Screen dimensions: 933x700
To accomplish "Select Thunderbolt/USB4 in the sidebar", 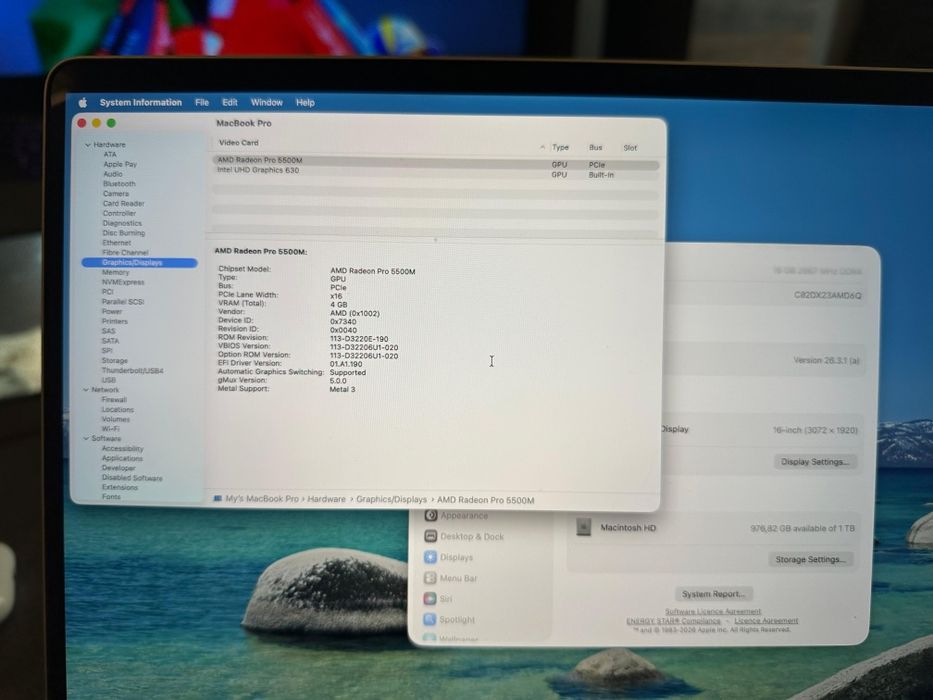I will [132, 370].
